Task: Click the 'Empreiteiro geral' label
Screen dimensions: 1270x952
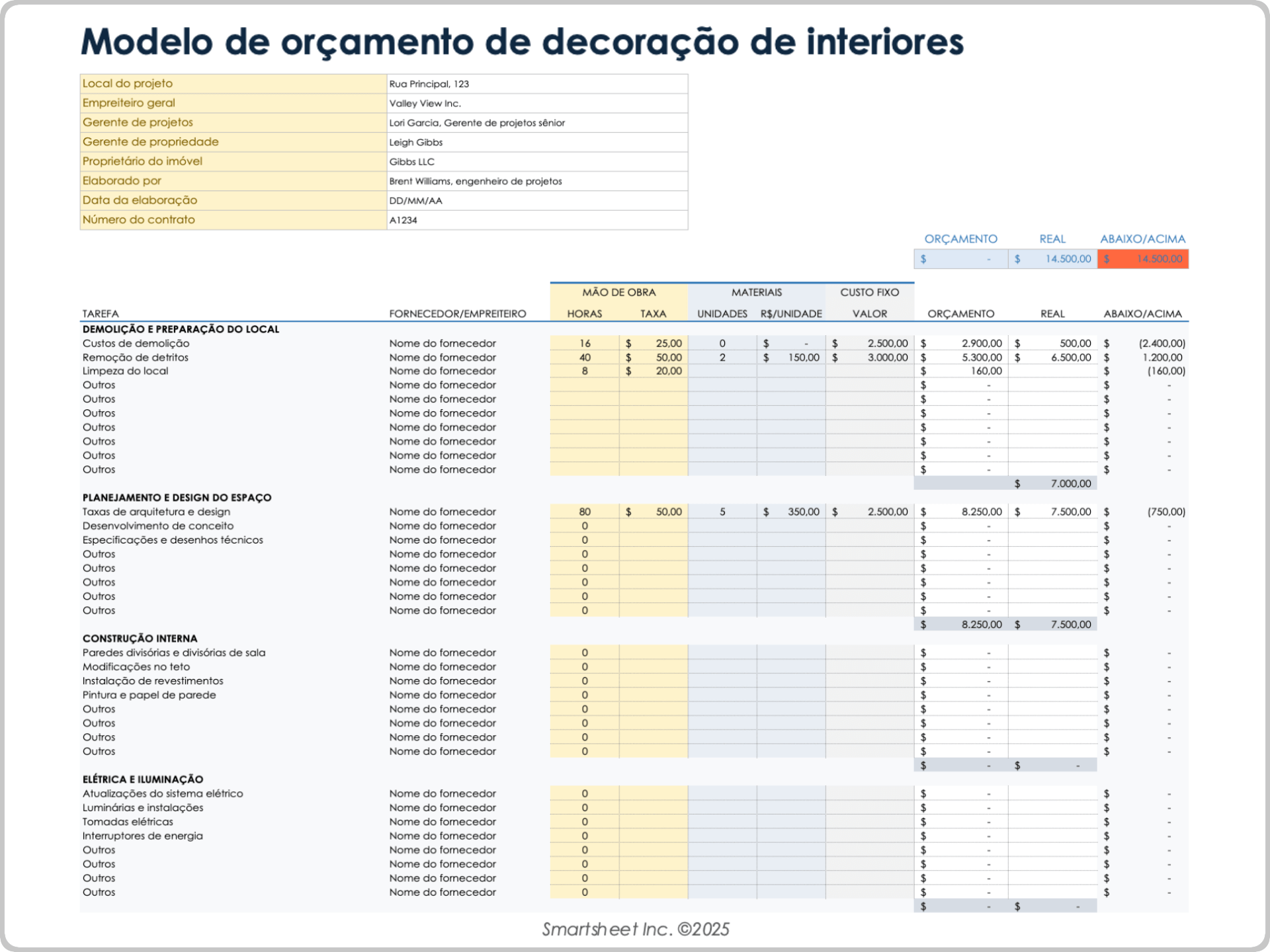Action: (x=233, y=103)
